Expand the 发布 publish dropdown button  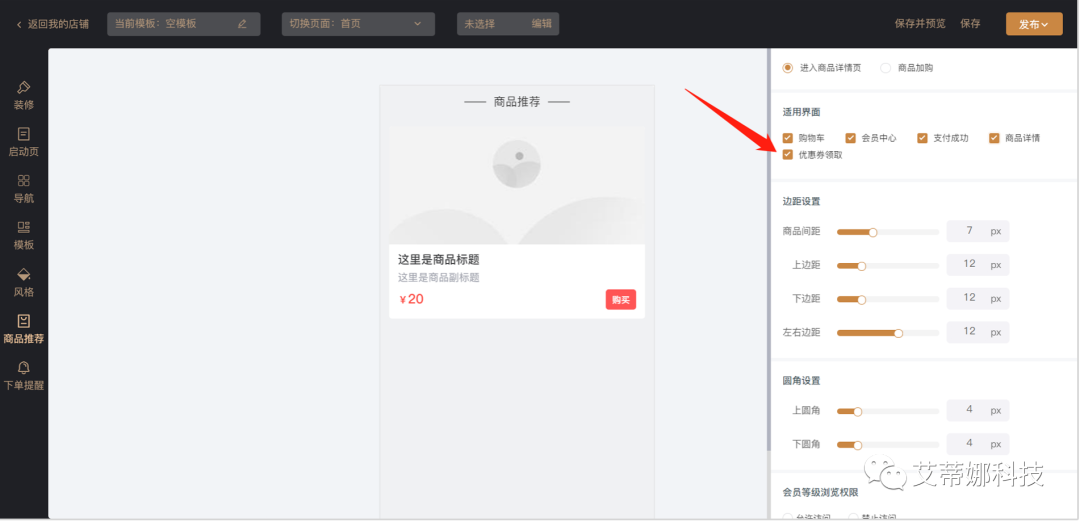(1034, 24)
